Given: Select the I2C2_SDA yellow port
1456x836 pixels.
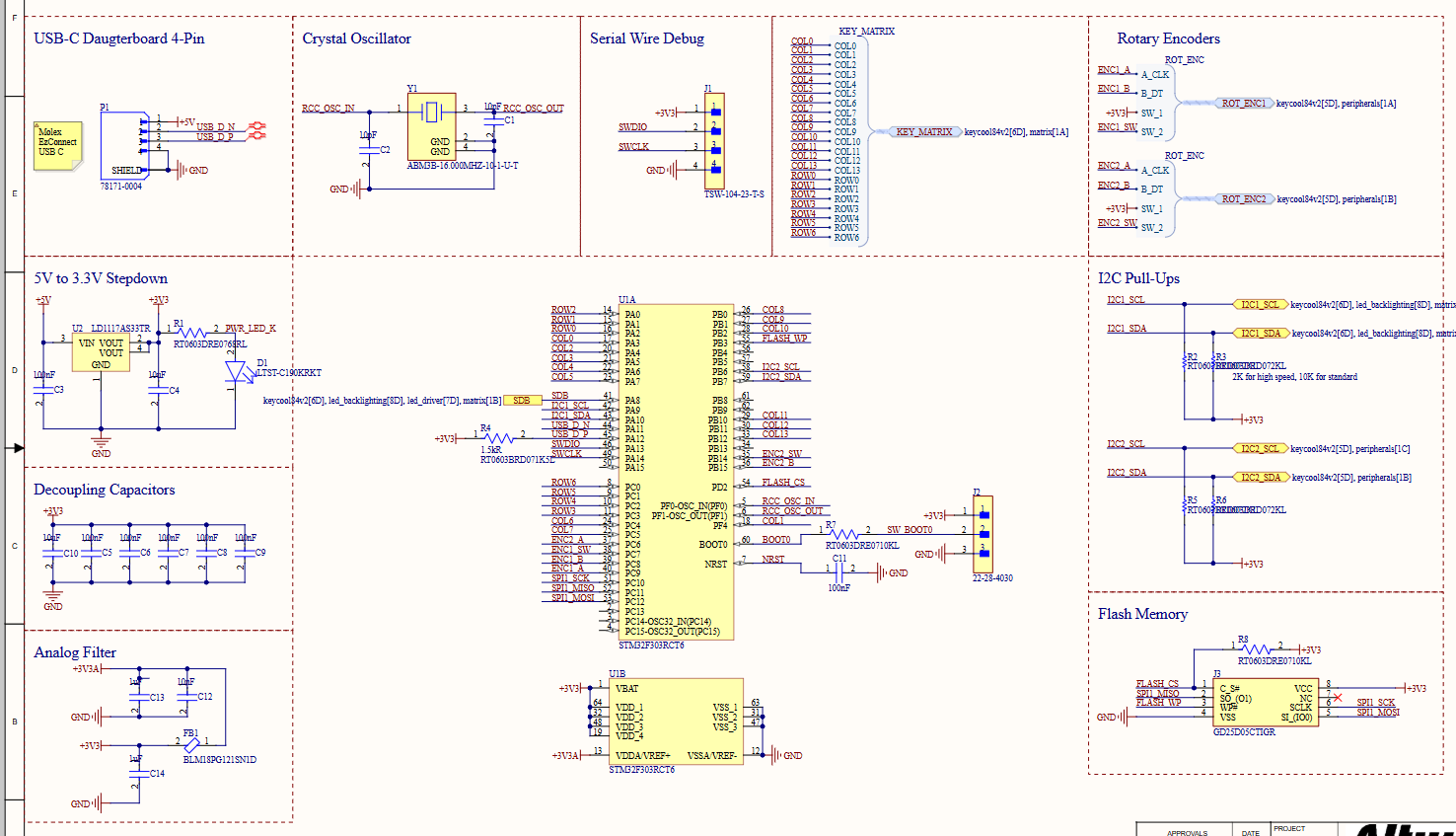Looking at the screenshot, I should (1261, 477).
